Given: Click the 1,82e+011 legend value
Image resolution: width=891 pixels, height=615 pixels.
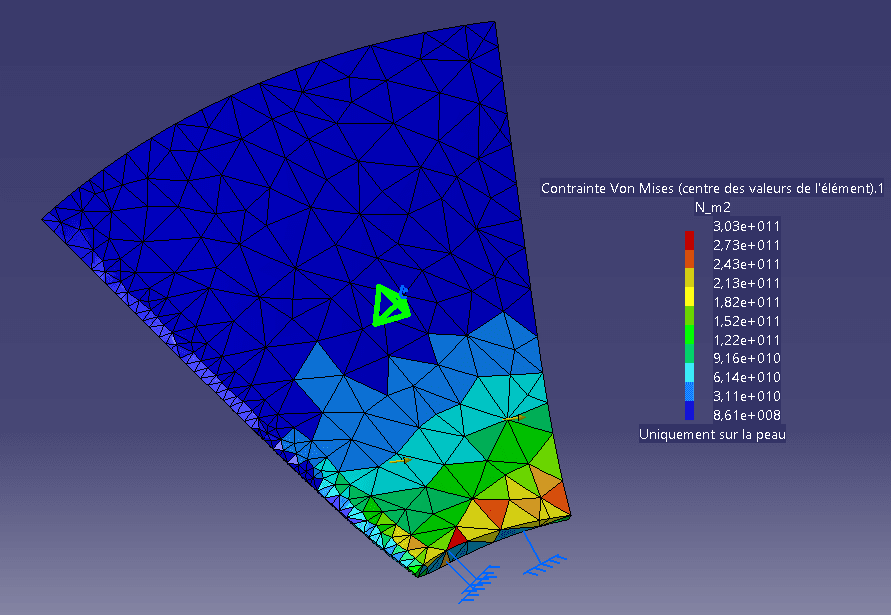Looking at the screenshot, I should pyautogui.click(x=746, y=302).
